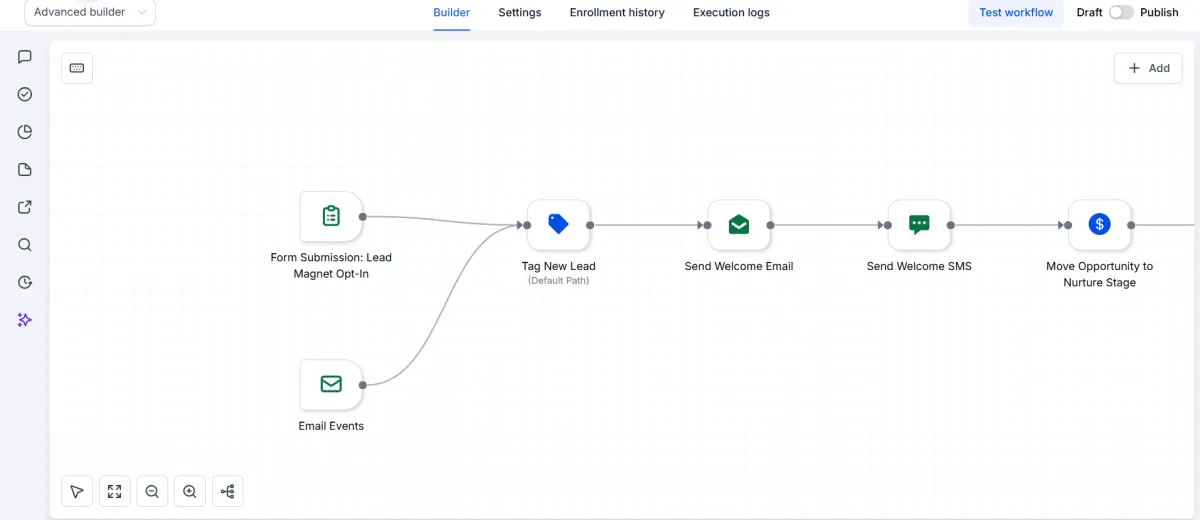Click the purple AI sparkle icon in sidebar
The image size is (1200, 520).
(25, 320)
